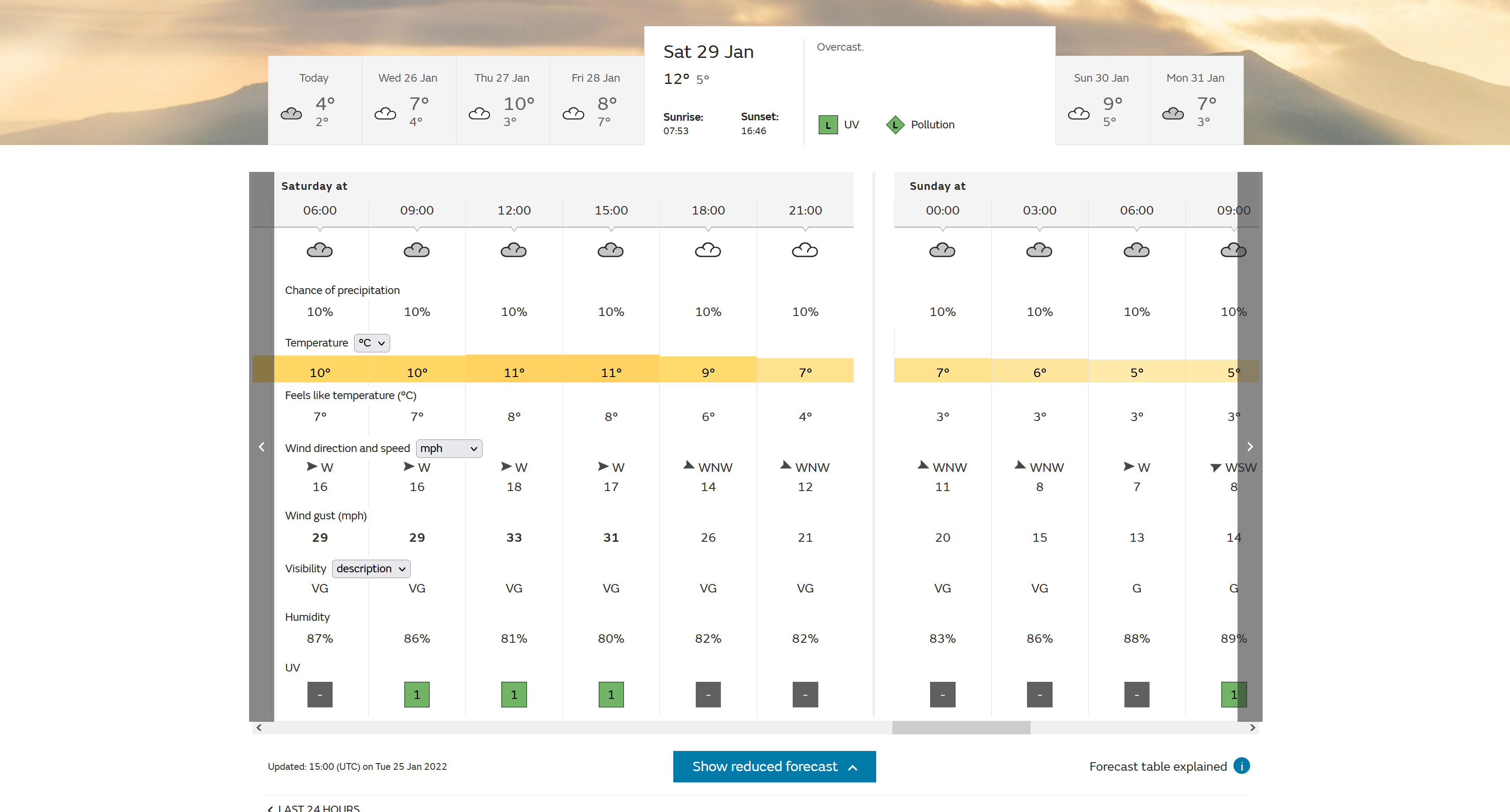Open the temperature unit °C dropdown

pos(372,343)
